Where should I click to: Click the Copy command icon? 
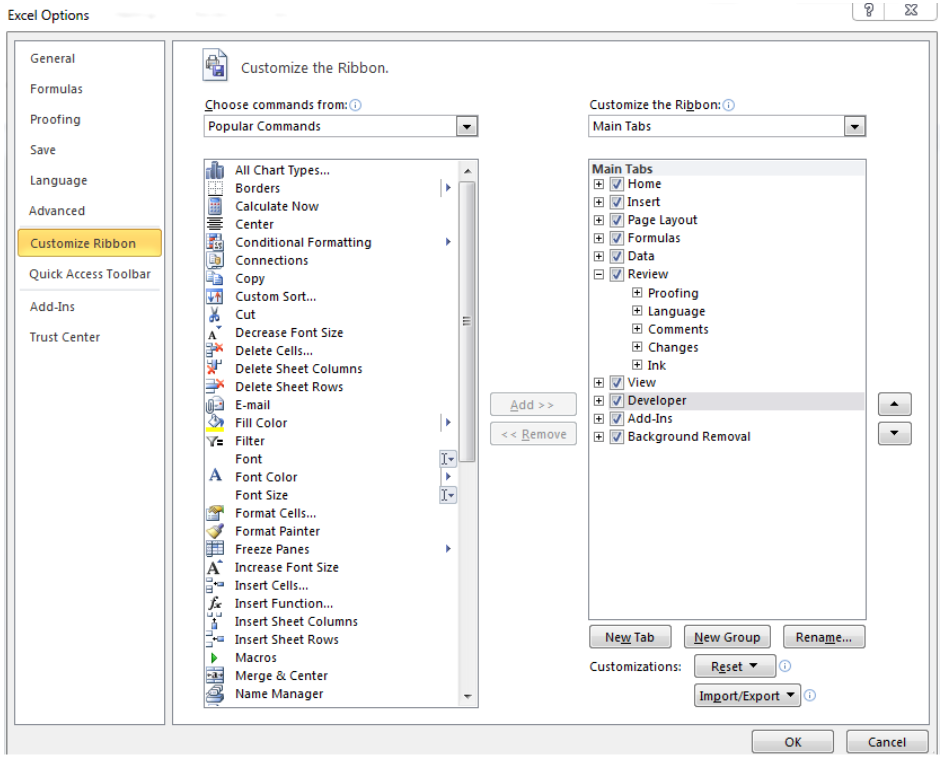(x=215, y=278)
